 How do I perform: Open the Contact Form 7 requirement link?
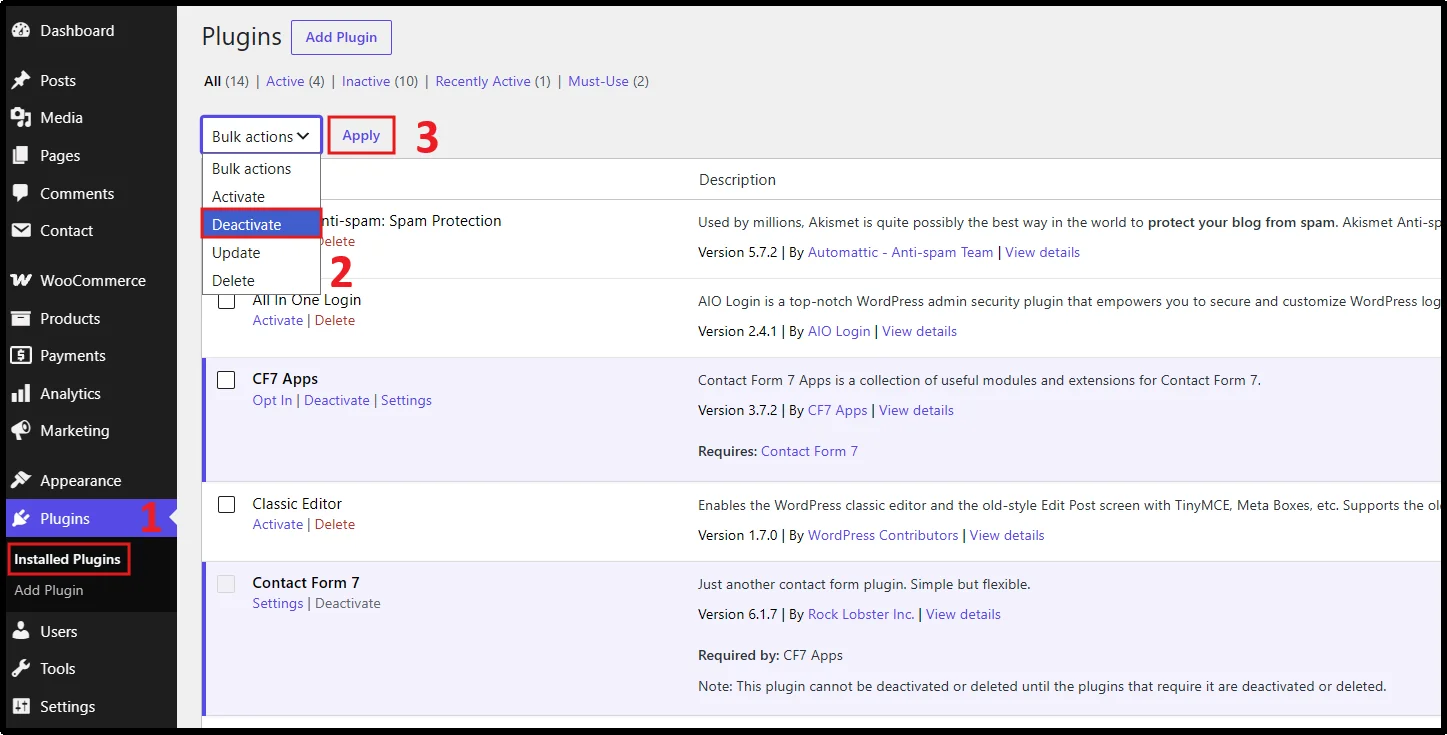pyautogui.click(x=809, y=452)
